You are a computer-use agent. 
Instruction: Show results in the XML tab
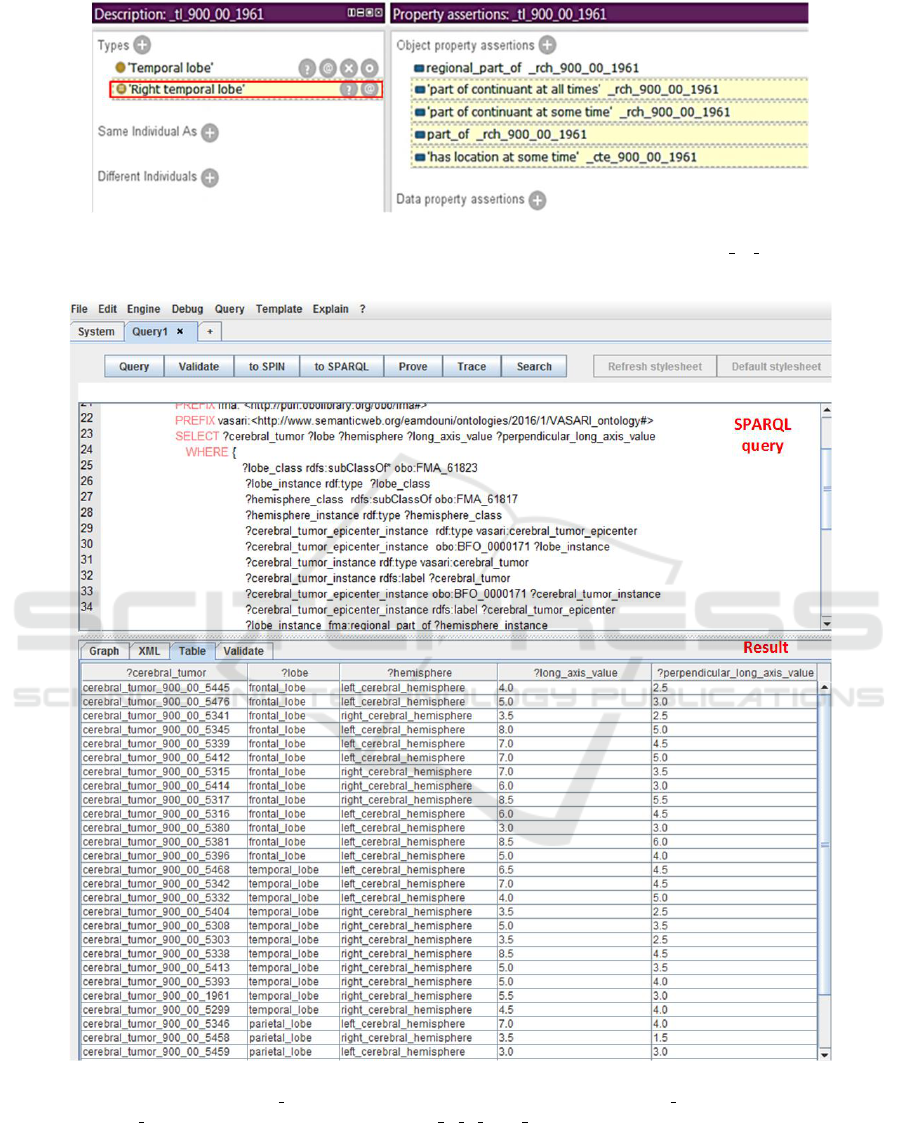pos(149,651)
